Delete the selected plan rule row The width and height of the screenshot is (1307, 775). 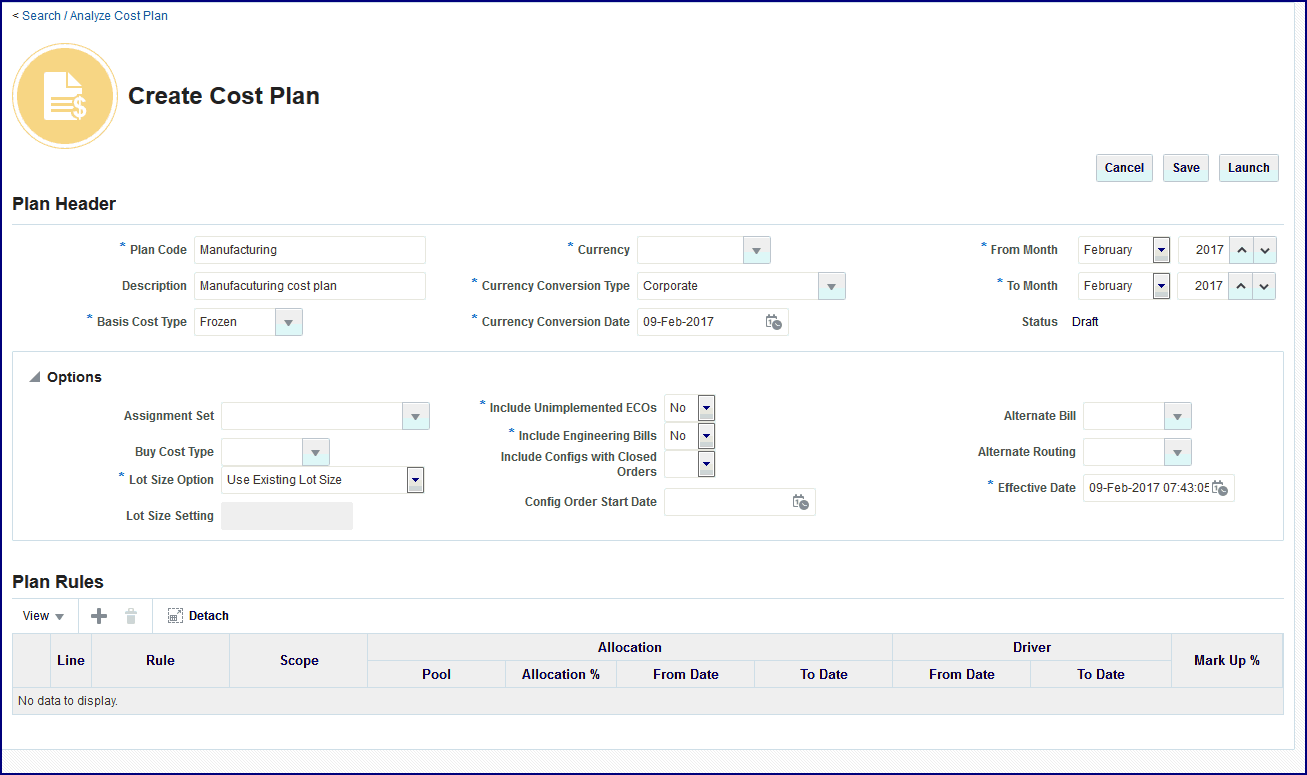131,616
